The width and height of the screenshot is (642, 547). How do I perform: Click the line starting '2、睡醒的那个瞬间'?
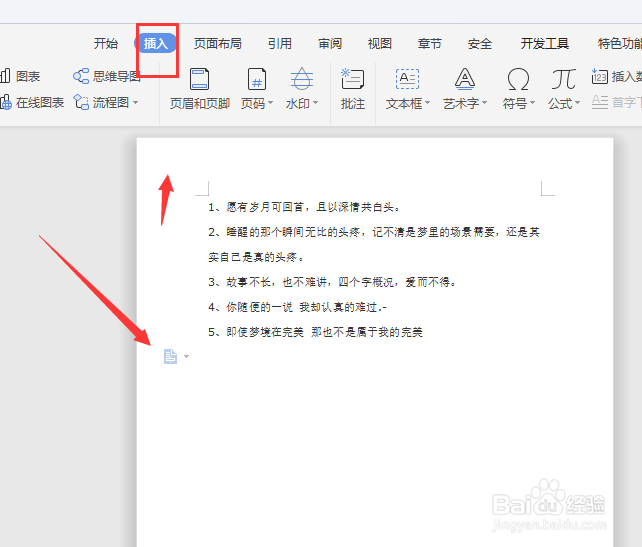pyautogui.click(x=374, y=232)
